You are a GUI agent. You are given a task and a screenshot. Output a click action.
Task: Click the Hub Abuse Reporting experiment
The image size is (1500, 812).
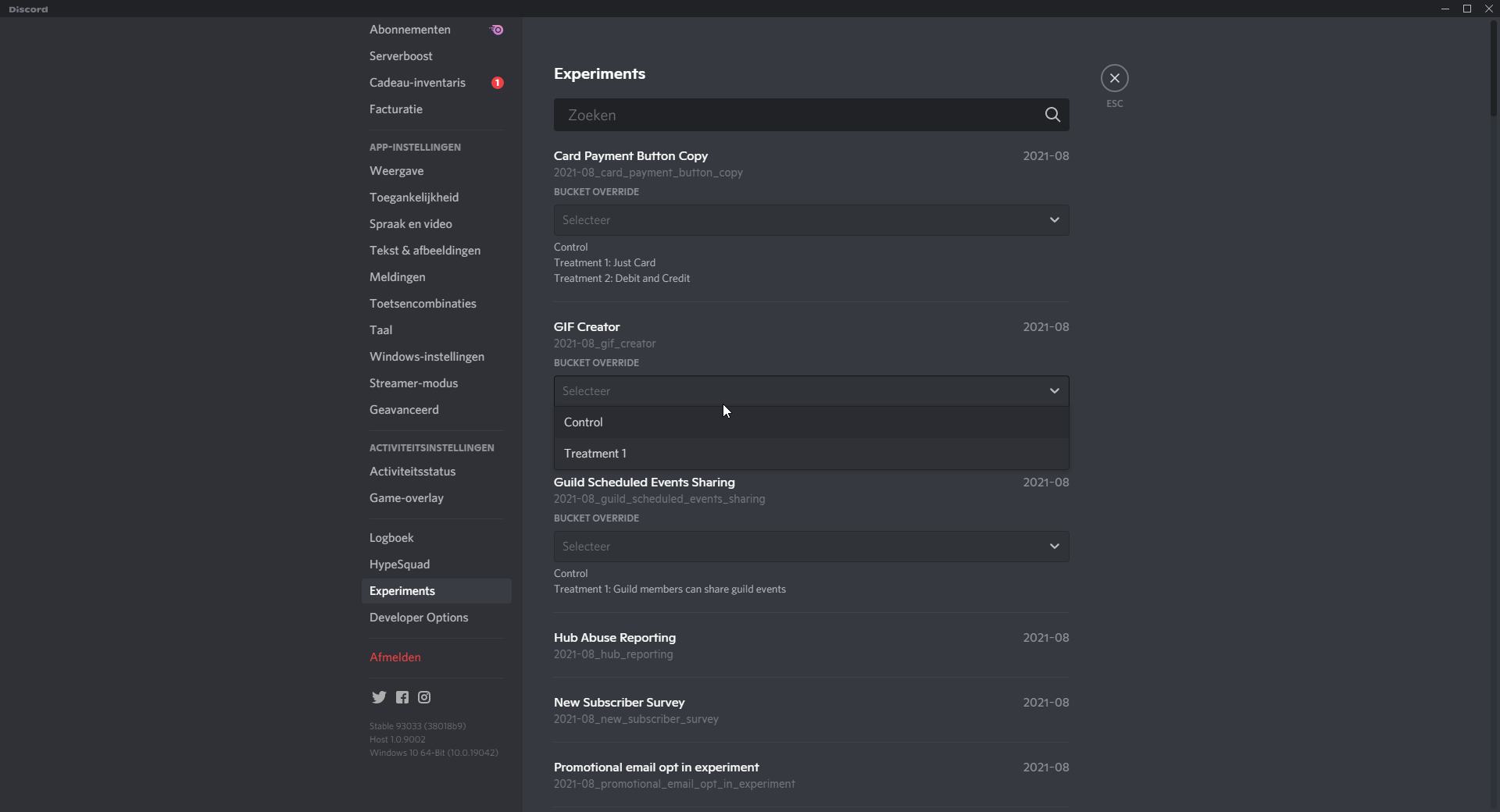(615, 638)
